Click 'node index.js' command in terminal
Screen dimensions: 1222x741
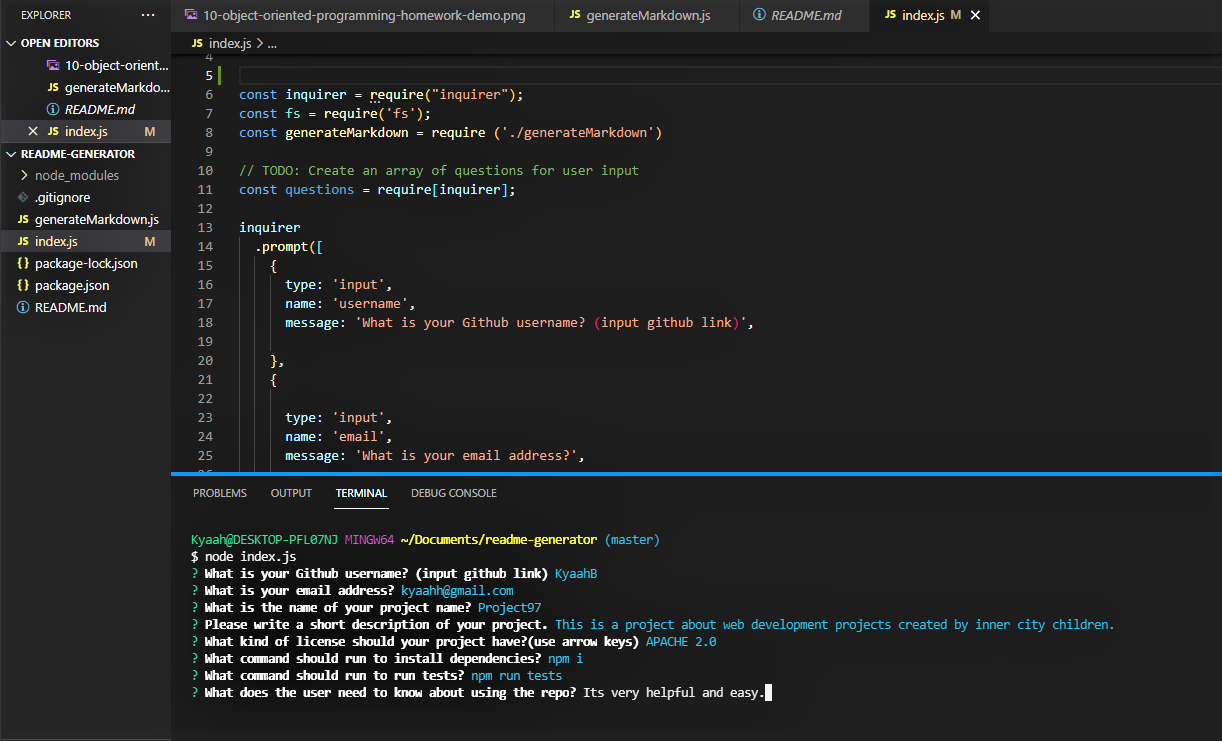(250, 557)
